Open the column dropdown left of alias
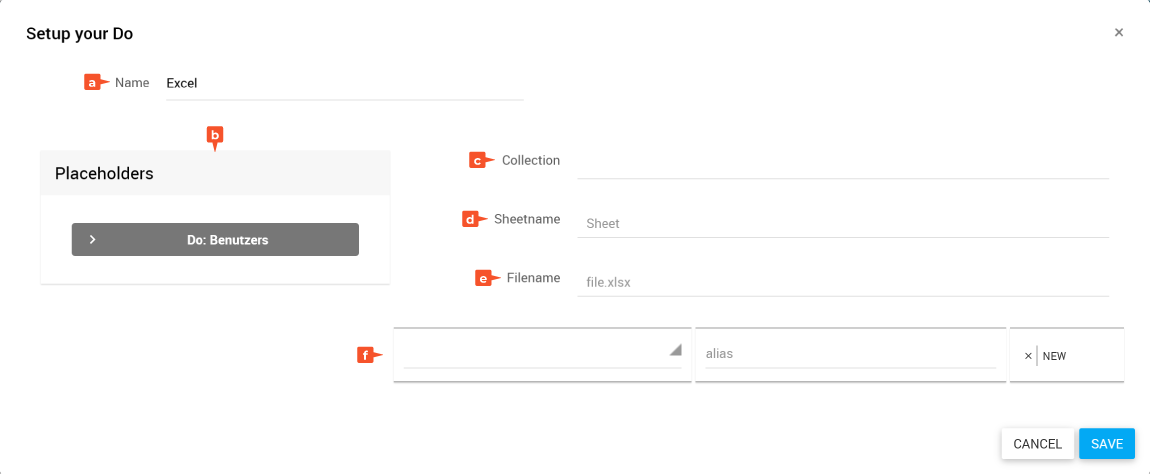This screenshot has width=1150, height=474. point(542,353)
